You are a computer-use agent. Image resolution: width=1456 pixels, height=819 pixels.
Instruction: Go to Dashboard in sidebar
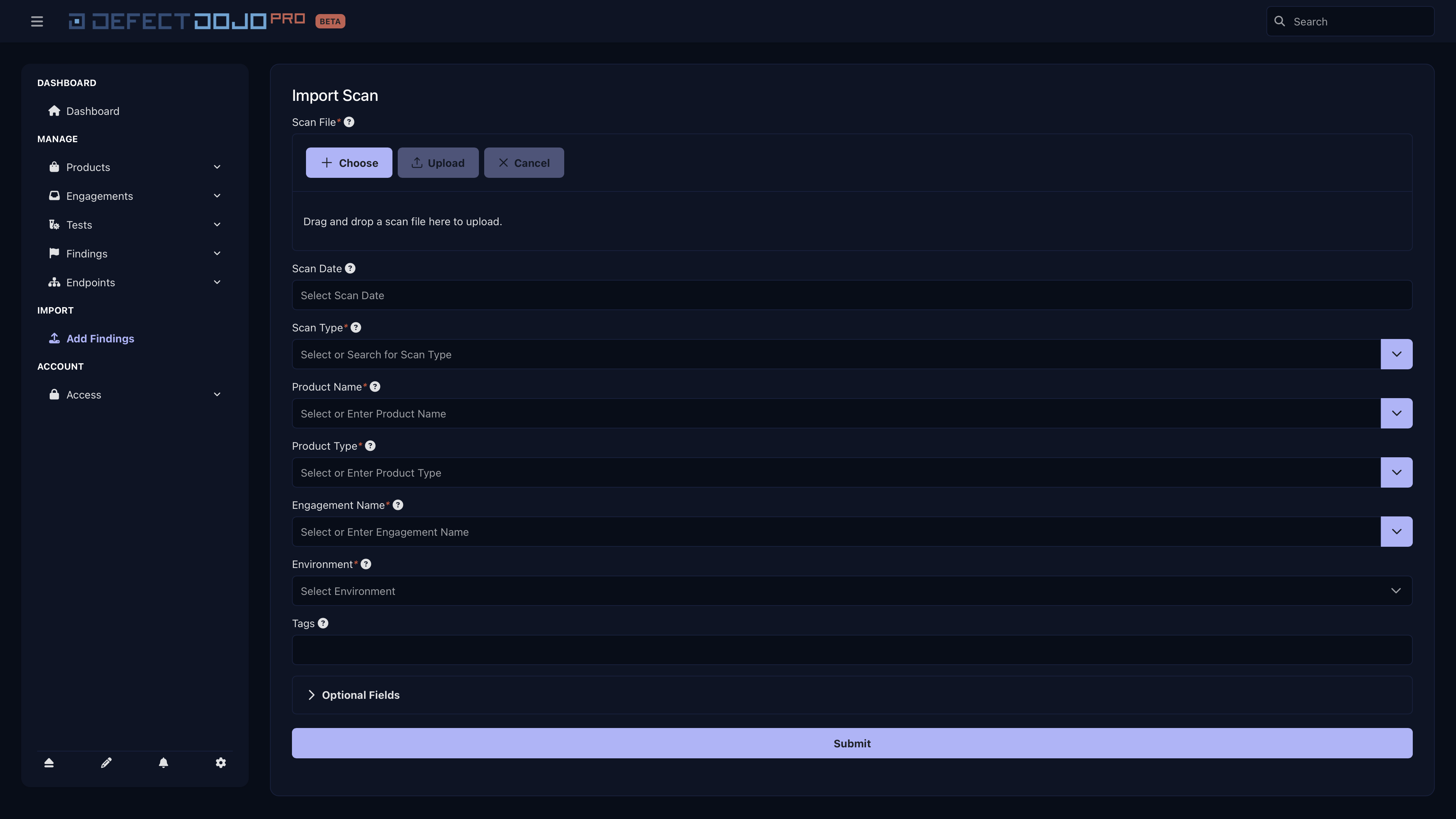(x=93, y=111)
